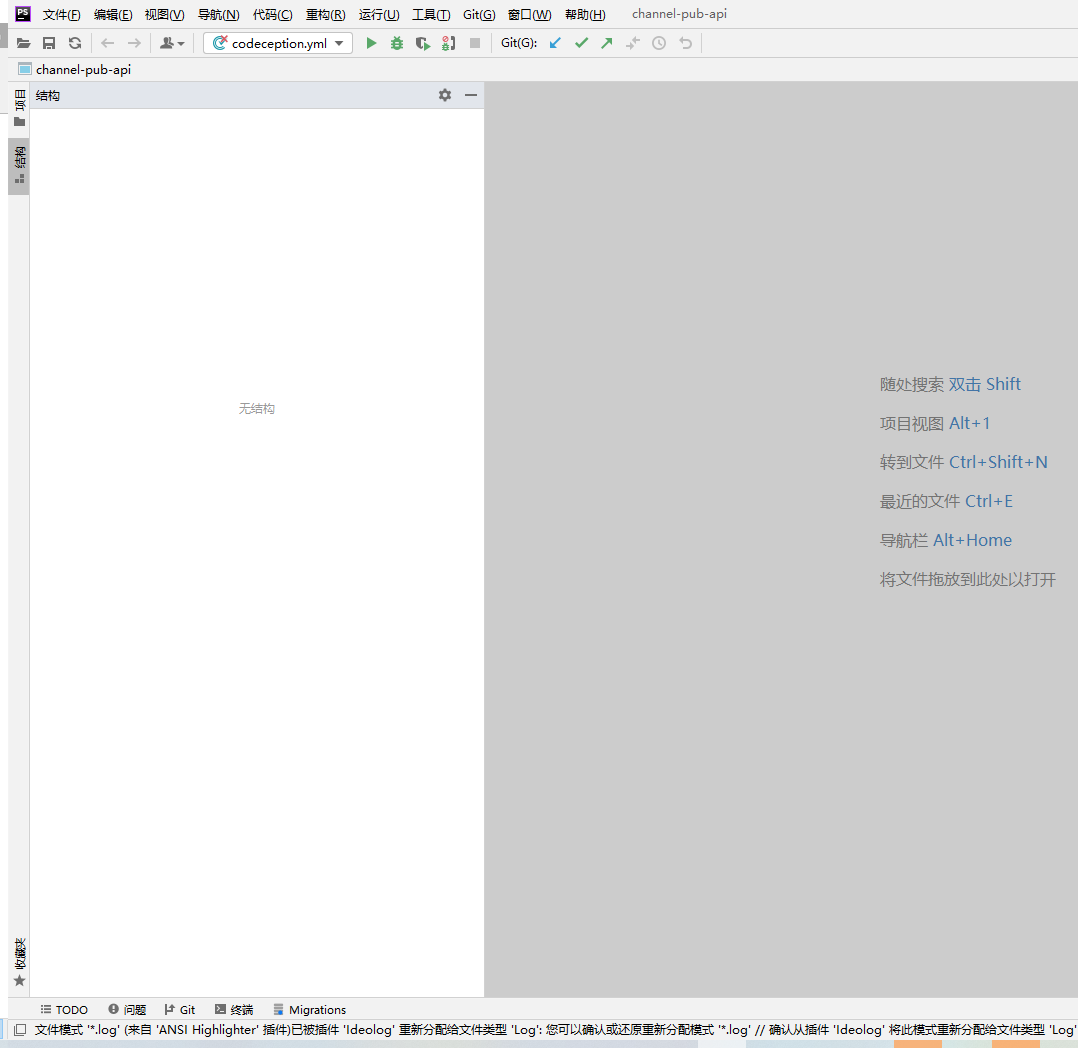1078x1048 pixels.
Task: Run codeception.yml with coverage
Action: (423, 43)
